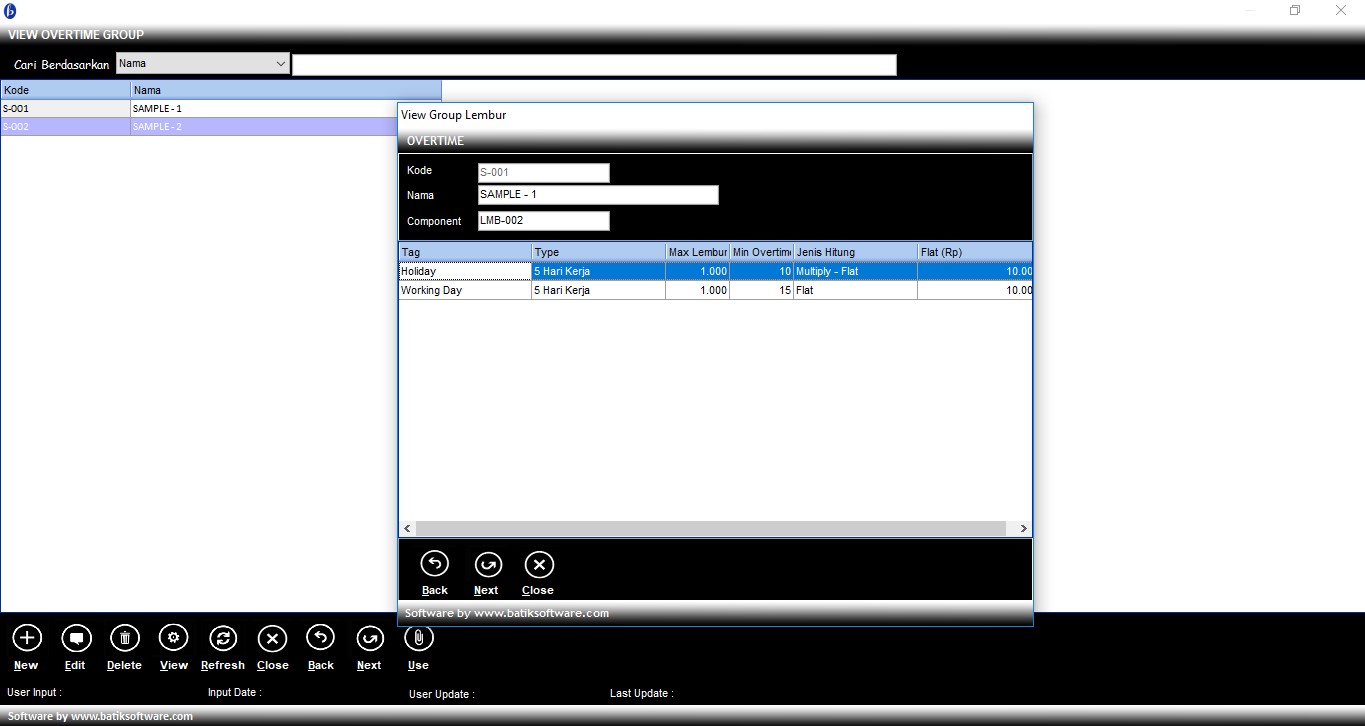The image size is (1365, 726).
Task: Restore the window using title bar button
Action: tap(1294, 10)
